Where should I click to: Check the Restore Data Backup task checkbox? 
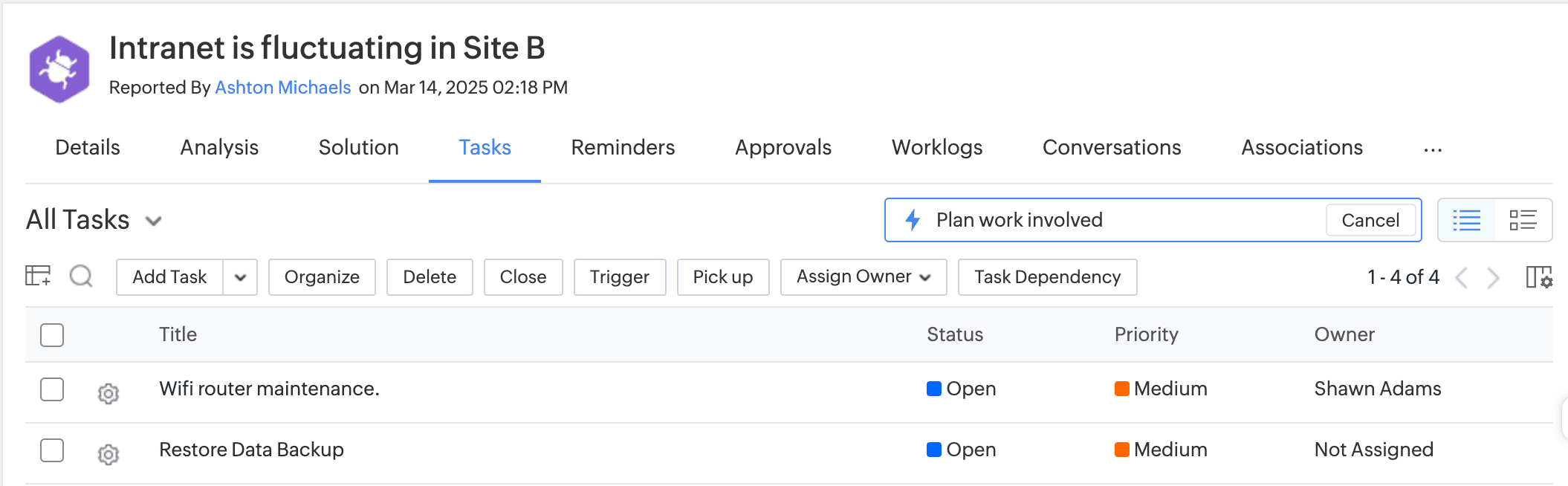pos(52,450)
